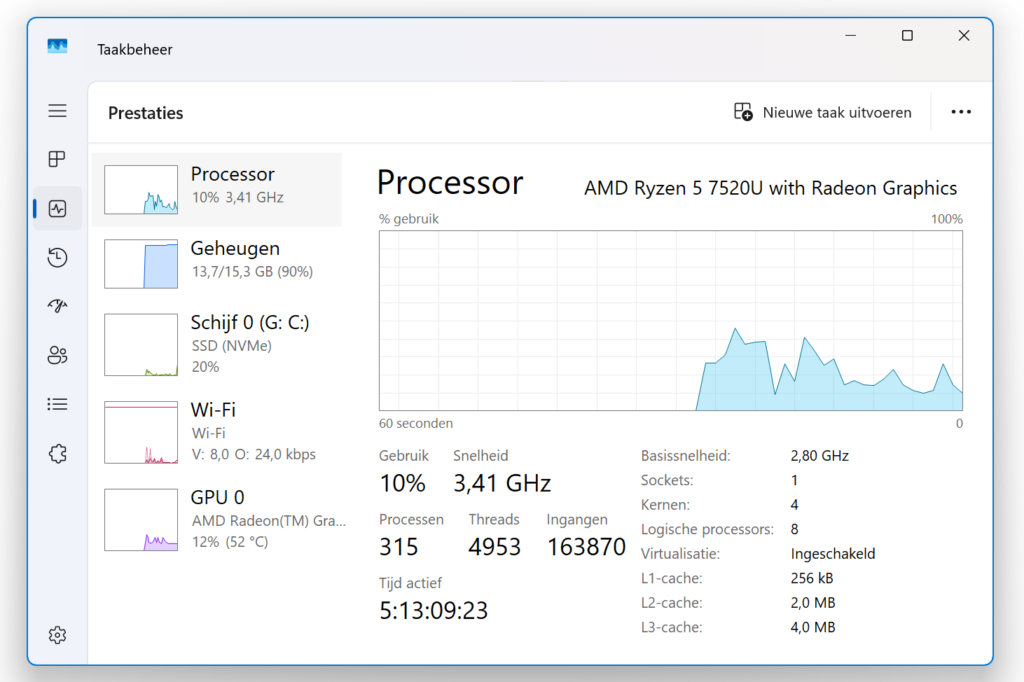The image size is (1024, 682).
Task: Click the uptime value 5:13:09:23
Action: click(434, 611)
